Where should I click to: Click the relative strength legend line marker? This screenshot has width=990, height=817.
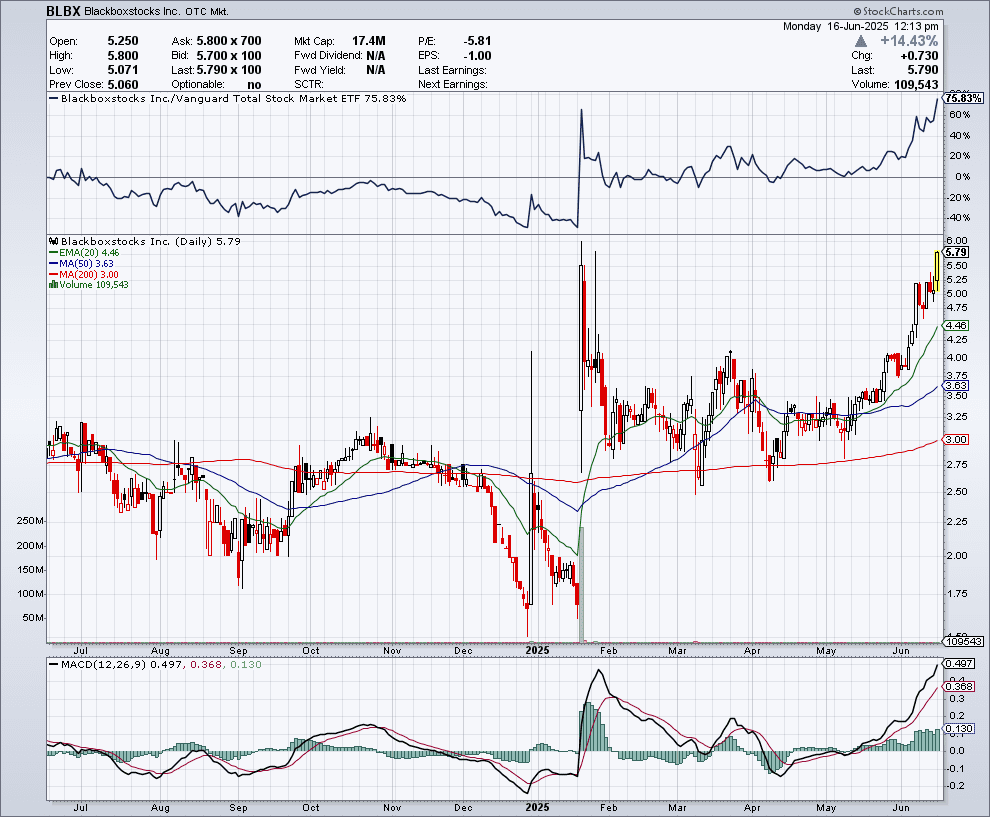point(54,99)
